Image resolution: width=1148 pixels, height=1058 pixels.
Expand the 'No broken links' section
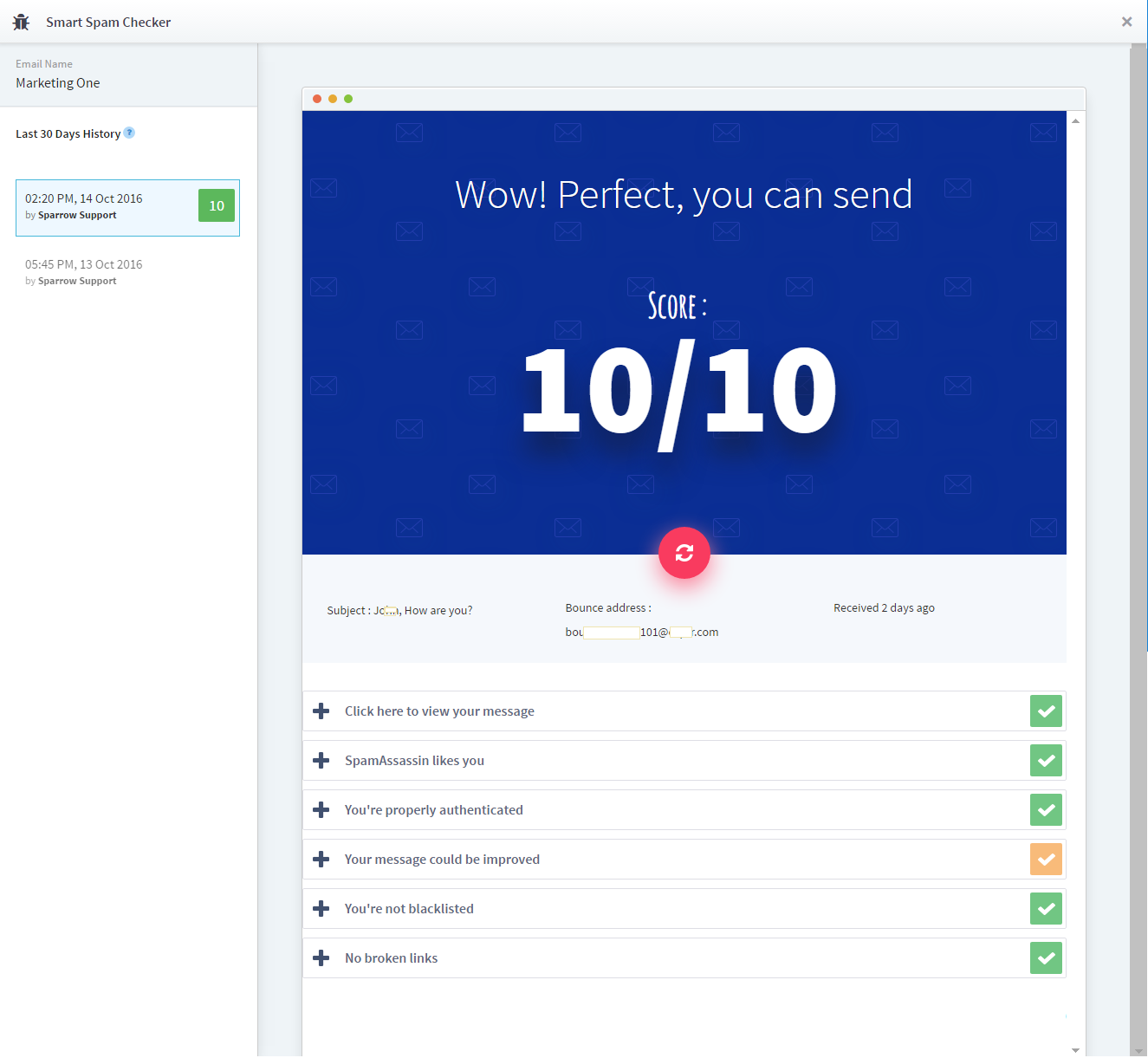[321, 958]
